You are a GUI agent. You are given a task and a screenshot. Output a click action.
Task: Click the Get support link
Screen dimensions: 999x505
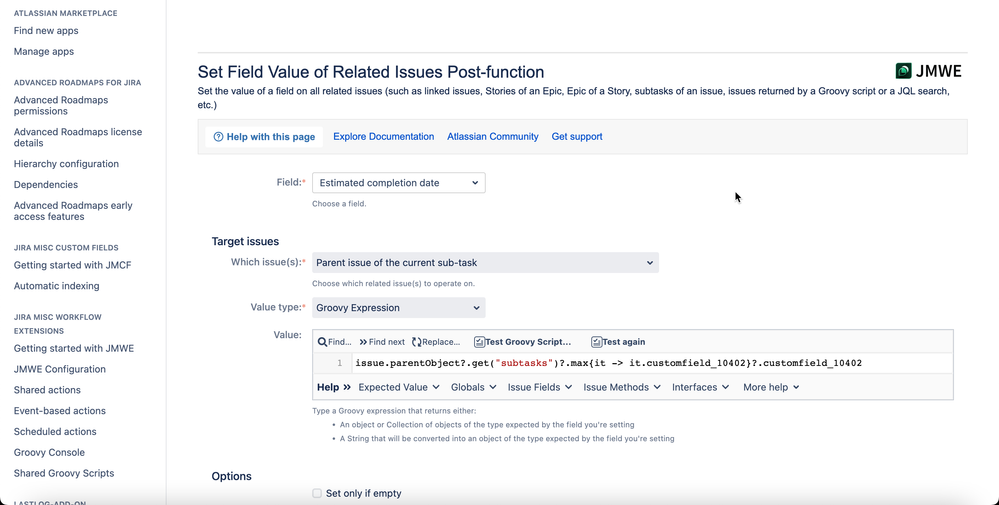pyautogui.click(x=577, y=137)
